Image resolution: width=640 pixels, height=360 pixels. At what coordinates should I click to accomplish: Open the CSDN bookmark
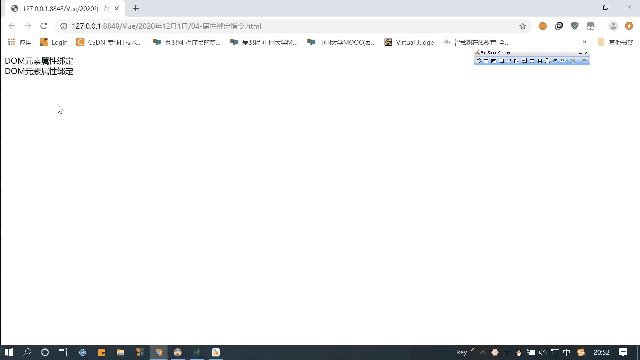coord(109,42)
